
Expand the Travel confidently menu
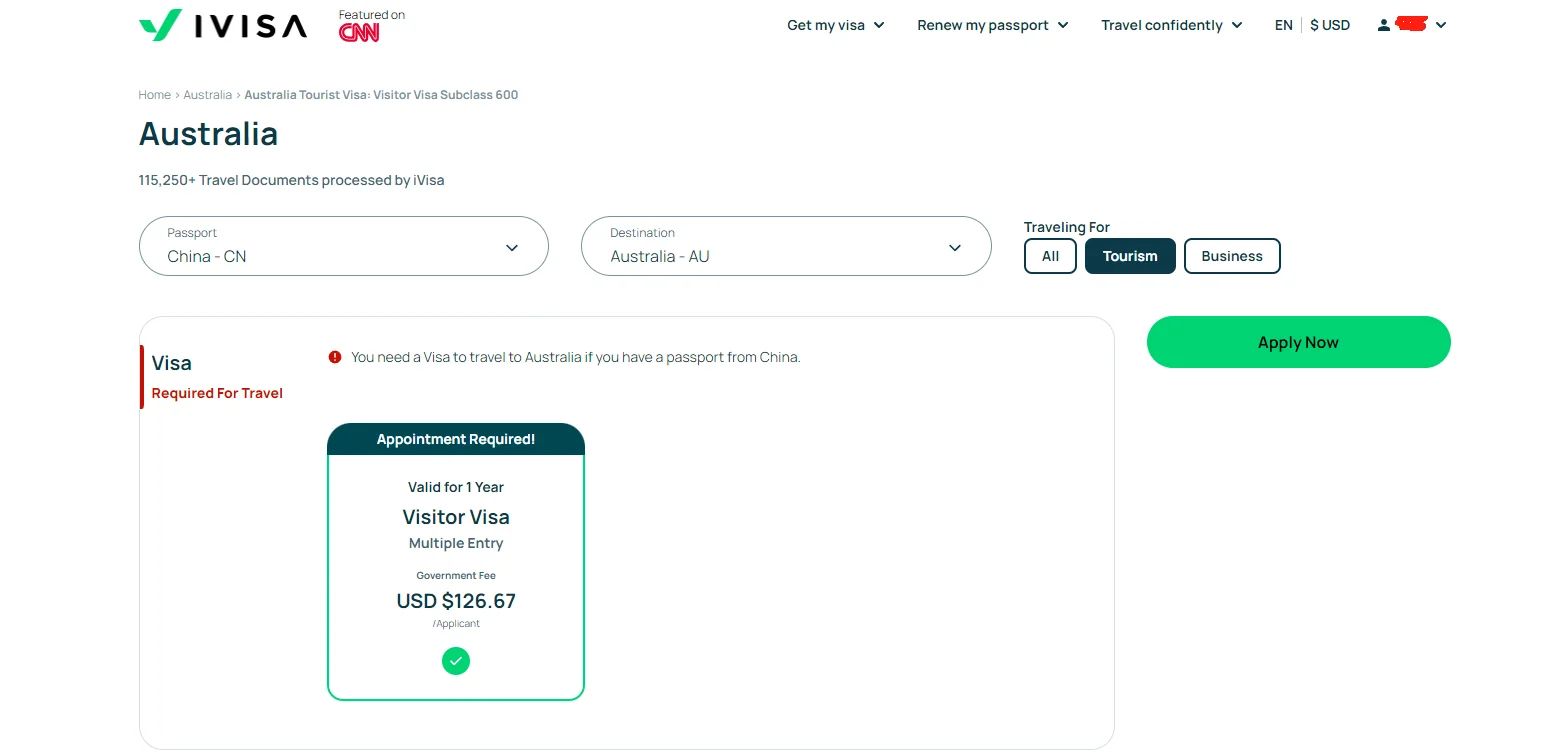(1172, 25)
